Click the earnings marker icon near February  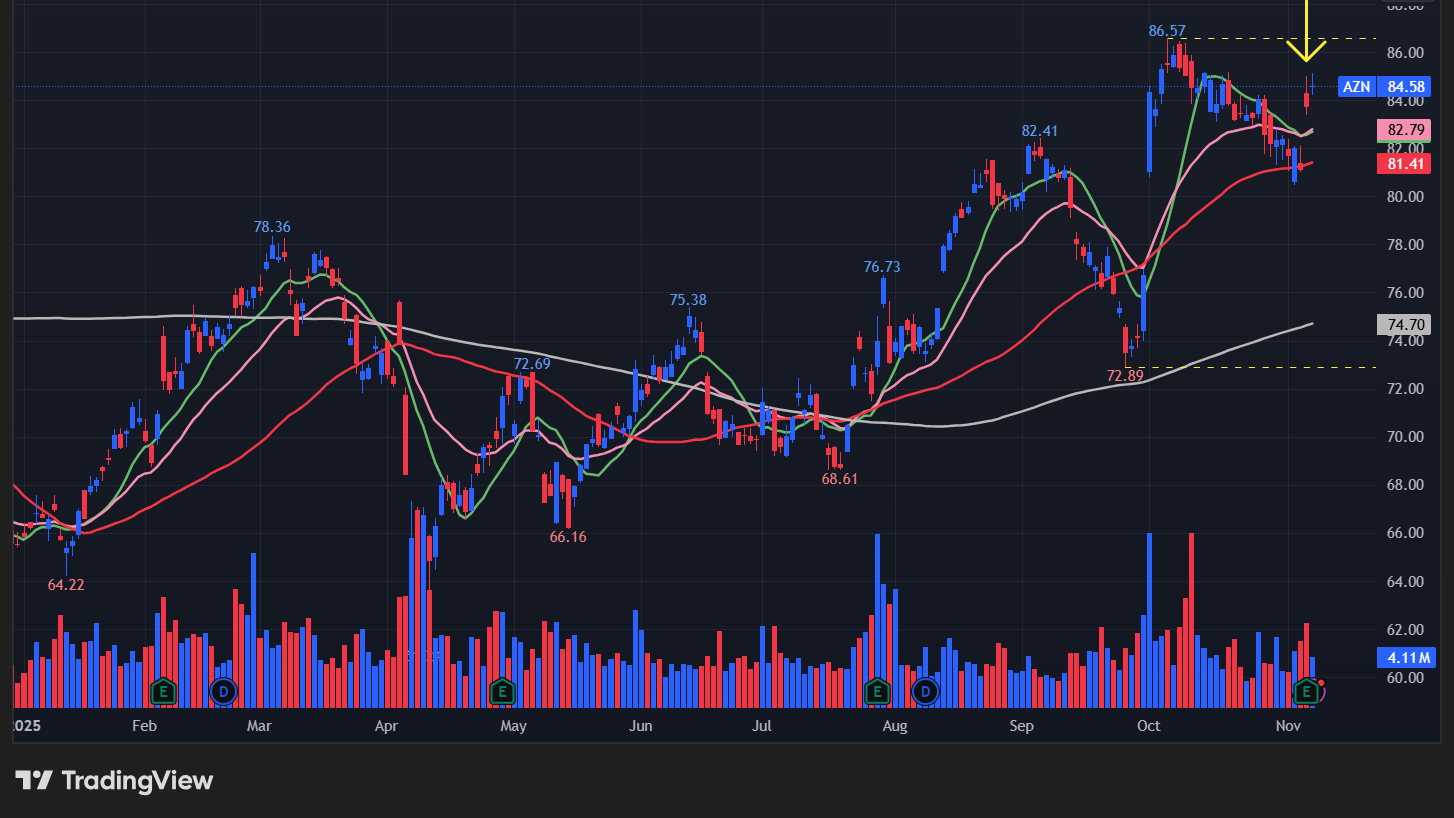163,691
